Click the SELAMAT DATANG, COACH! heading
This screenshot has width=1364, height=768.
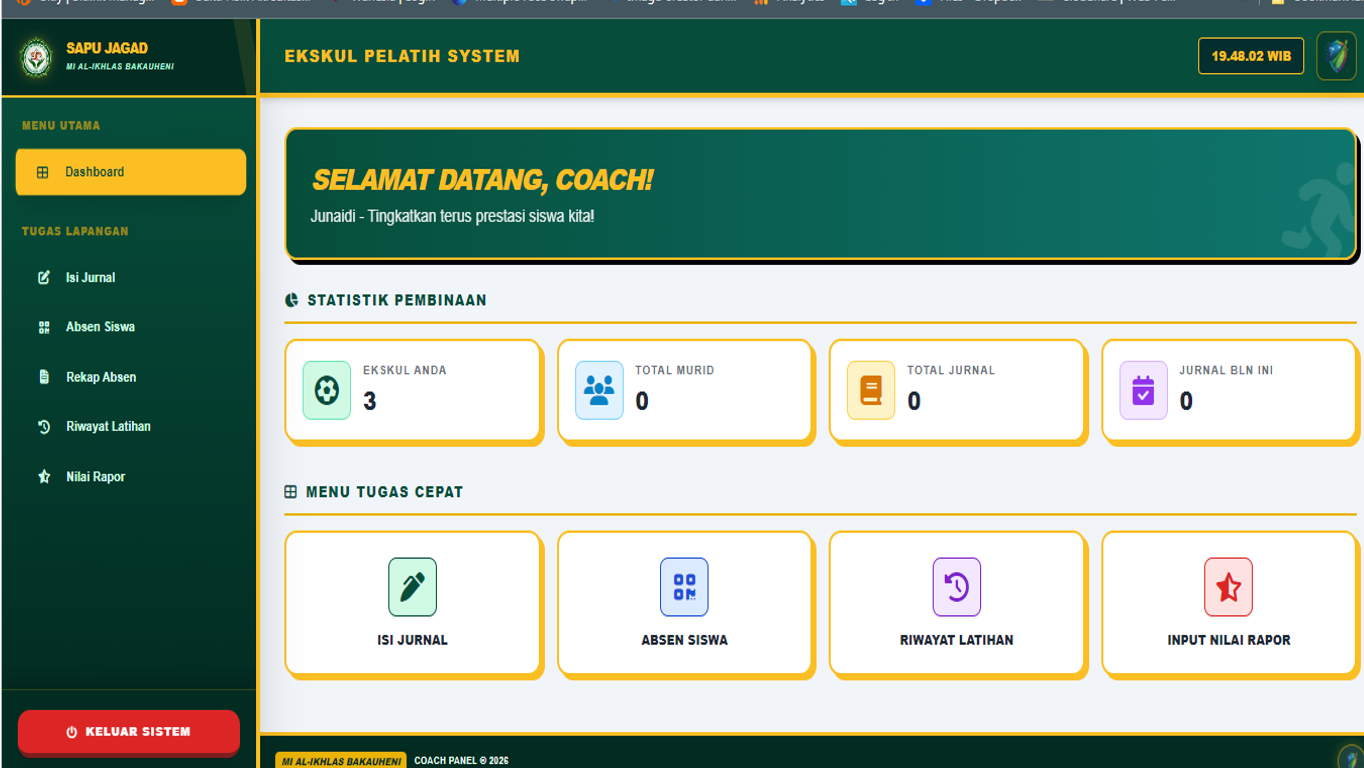click(x=482, y=180)
